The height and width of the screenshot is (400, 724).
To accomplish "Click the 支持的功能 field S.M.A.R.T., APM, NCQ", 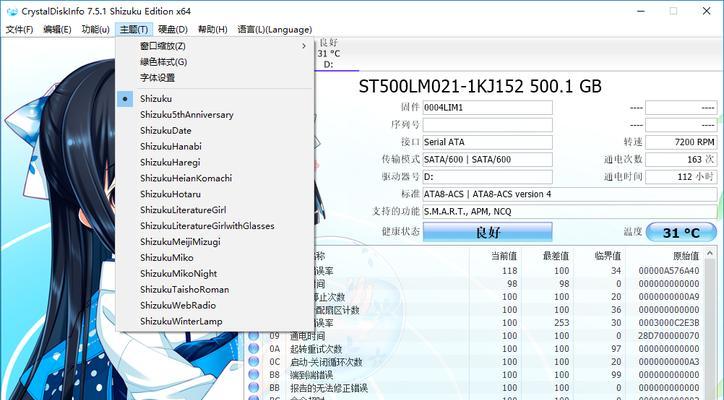I will pos(570,212).
